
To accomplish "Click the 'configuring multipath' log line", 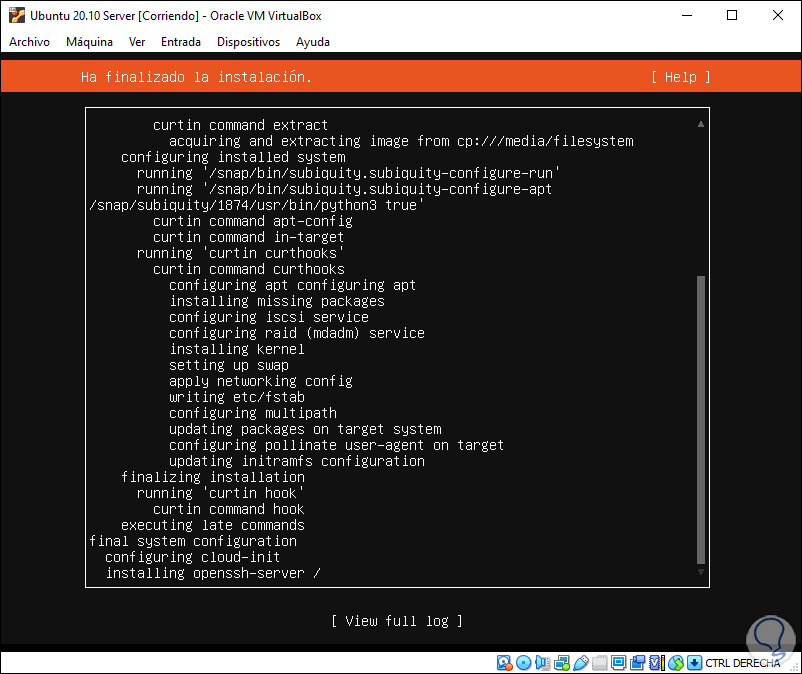I will coord(253,413).
